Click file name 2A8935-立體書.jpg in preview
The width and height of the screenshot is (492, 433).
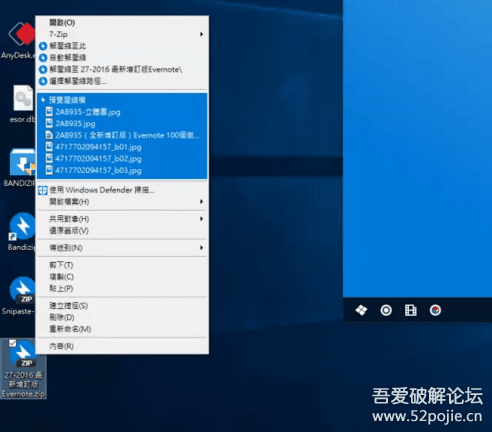click(88, 112)
